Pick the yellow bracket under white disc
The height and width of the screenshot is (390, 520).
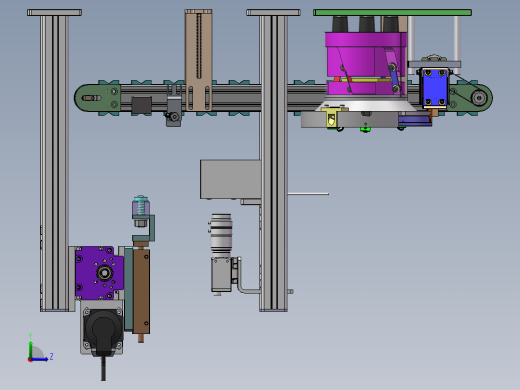[x=332, y=117]
